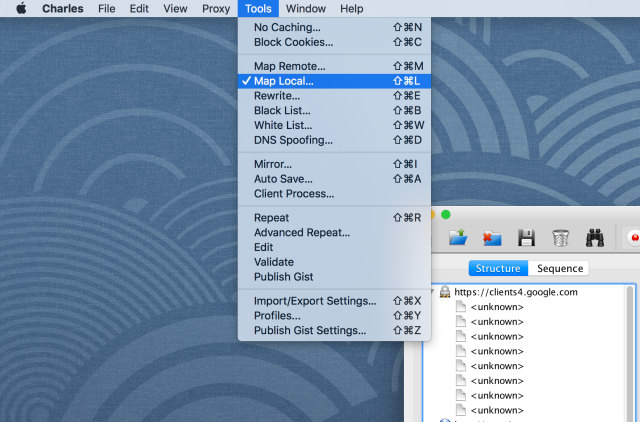Choose Publish Gist menu item
The image size is (640, 422).
(334, 276)
